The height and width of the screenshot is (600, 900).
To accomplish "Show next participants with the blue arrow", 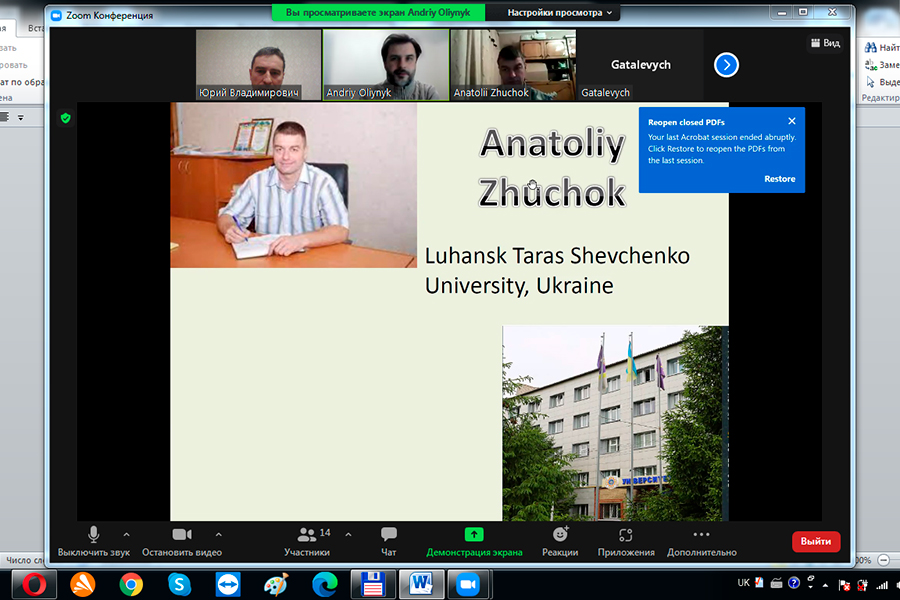I will (726, 65).
